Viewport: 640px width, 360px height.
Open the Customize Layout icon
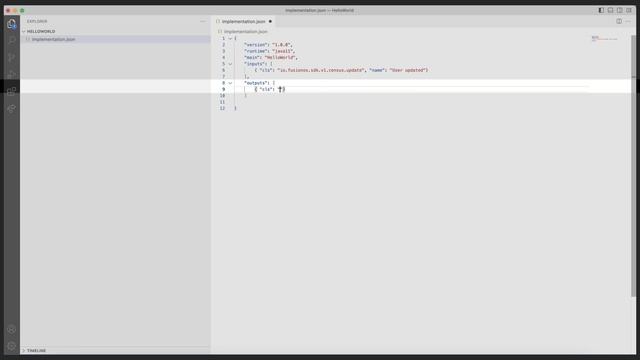629,10
